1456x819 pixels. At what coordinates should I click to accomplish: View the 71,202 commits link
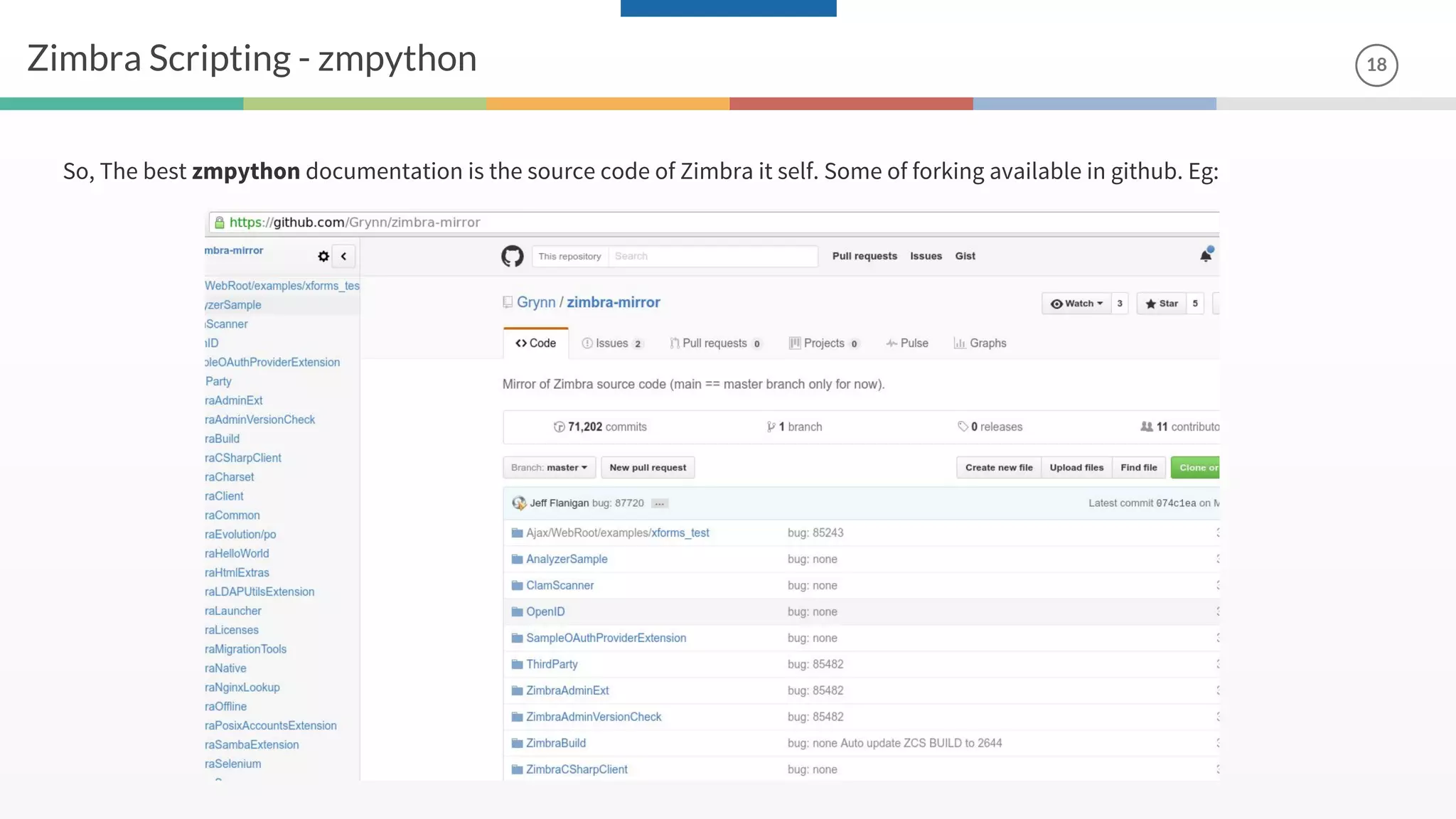pos(600,427)
